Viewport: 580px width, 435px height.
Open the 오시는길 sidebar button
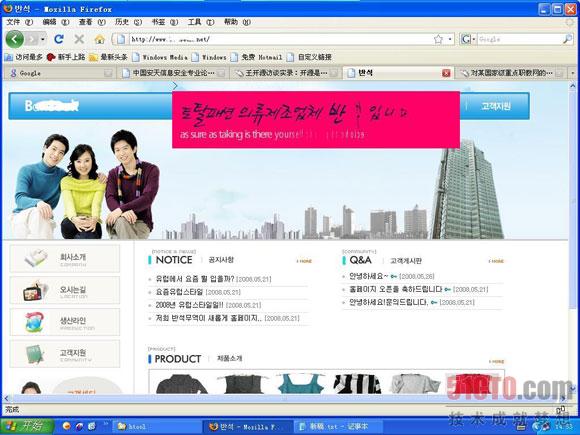(x=65, y=291)
